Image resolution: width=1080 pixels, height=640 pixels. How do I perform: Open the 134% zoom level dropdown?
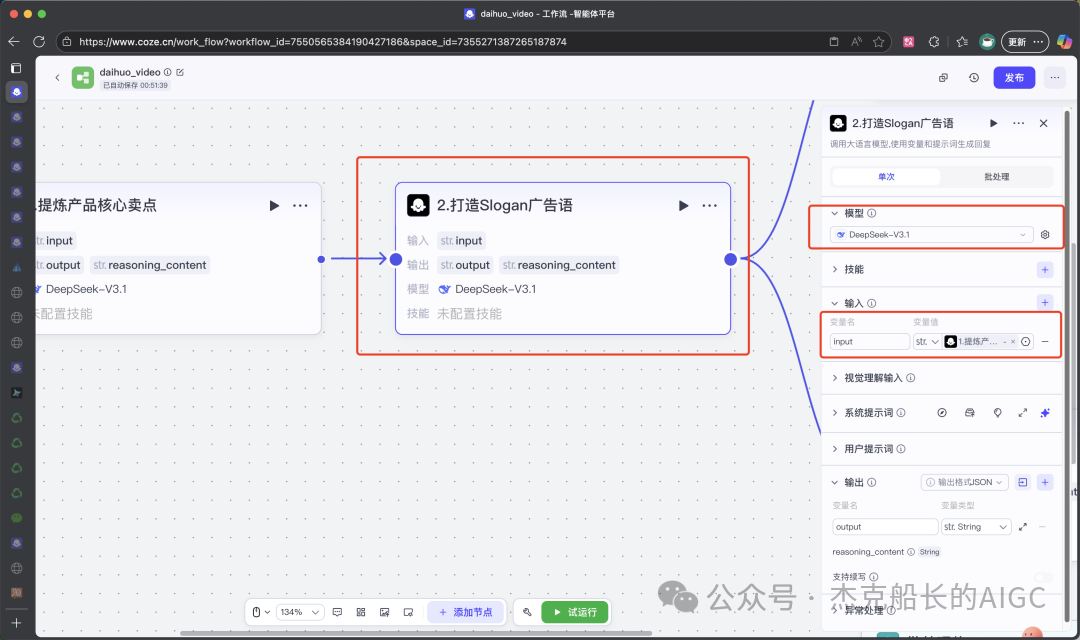300,612
